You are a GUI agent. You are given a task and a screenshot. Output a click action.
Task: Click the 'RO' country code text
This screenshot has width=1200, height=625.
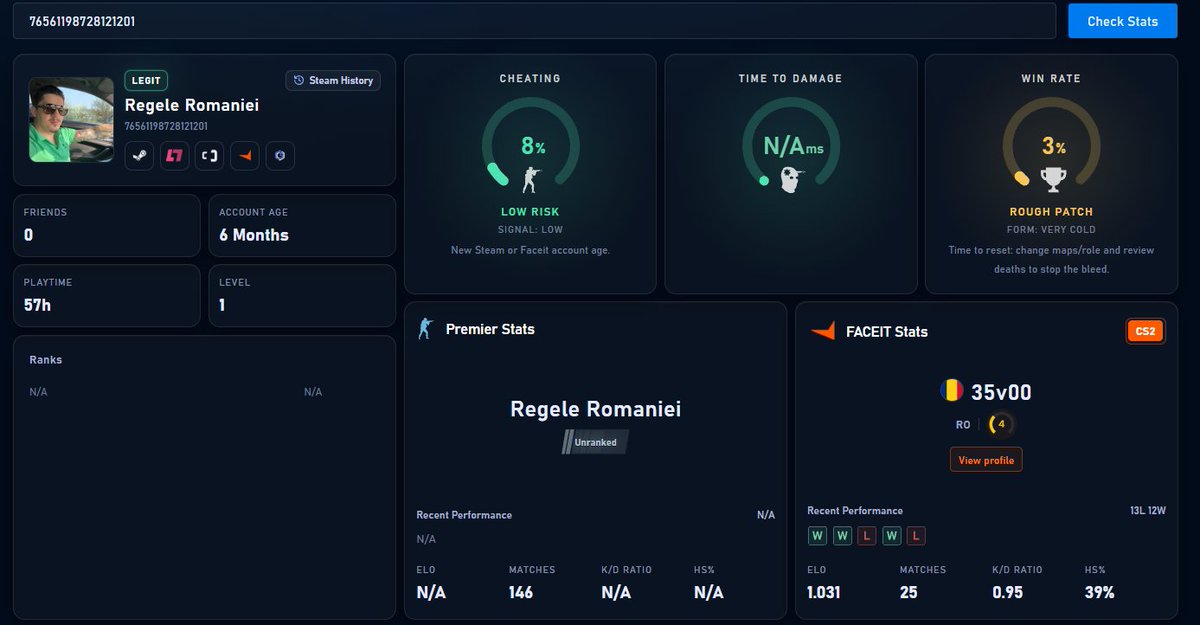(x=963, y=425)
